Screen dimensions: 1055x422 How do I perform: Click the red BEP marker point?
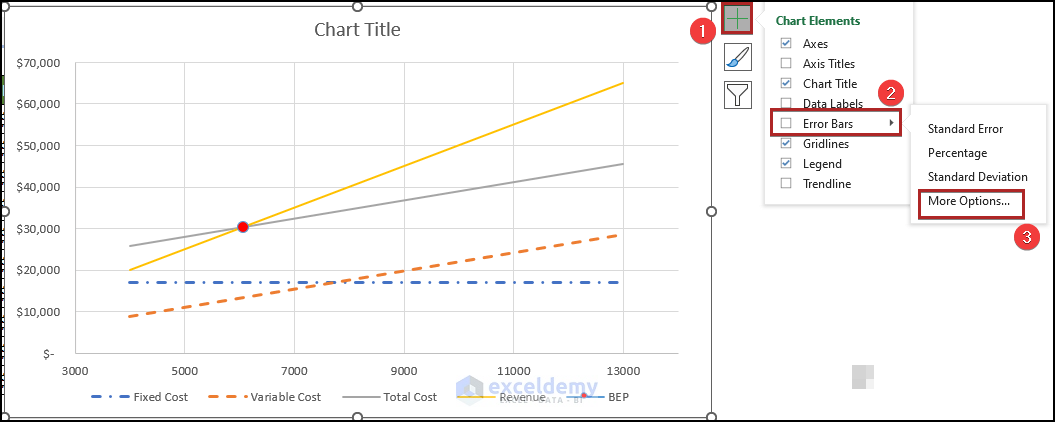(242, 227)
